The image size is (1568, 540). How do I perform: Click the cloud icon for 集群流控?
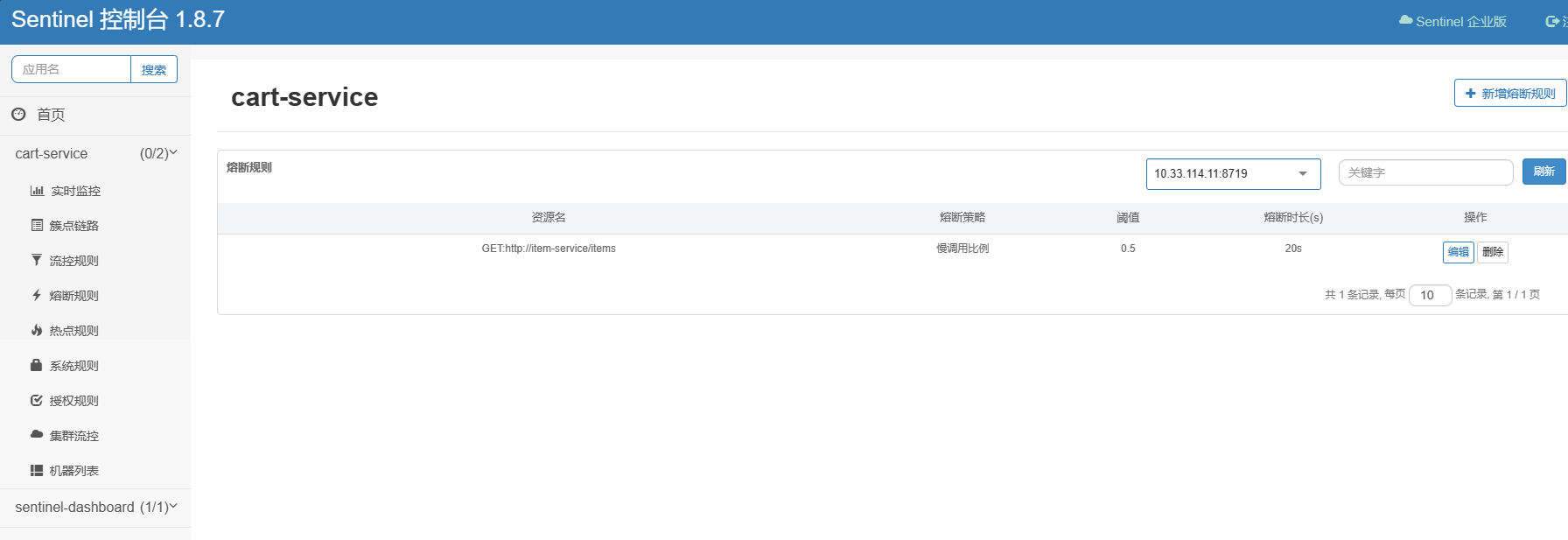tap(37, 434)
